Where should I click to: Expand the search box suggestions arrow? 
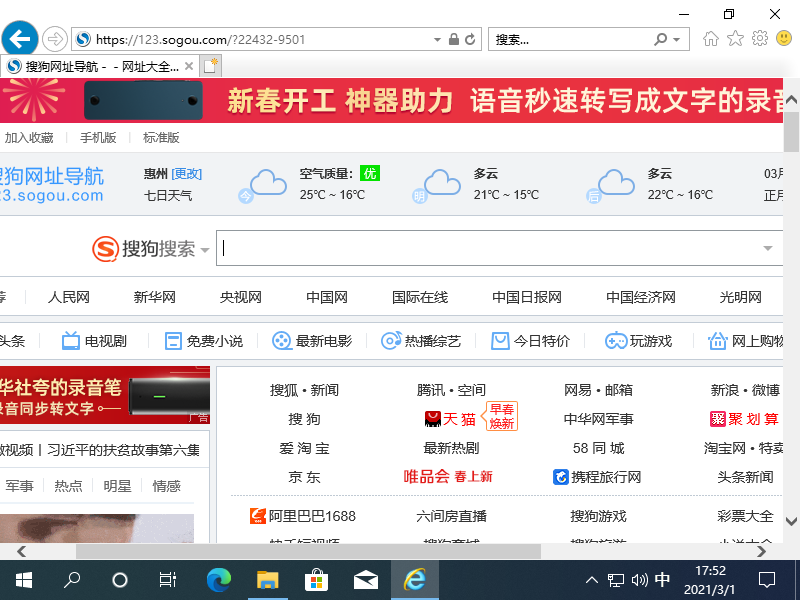point(767,248)
